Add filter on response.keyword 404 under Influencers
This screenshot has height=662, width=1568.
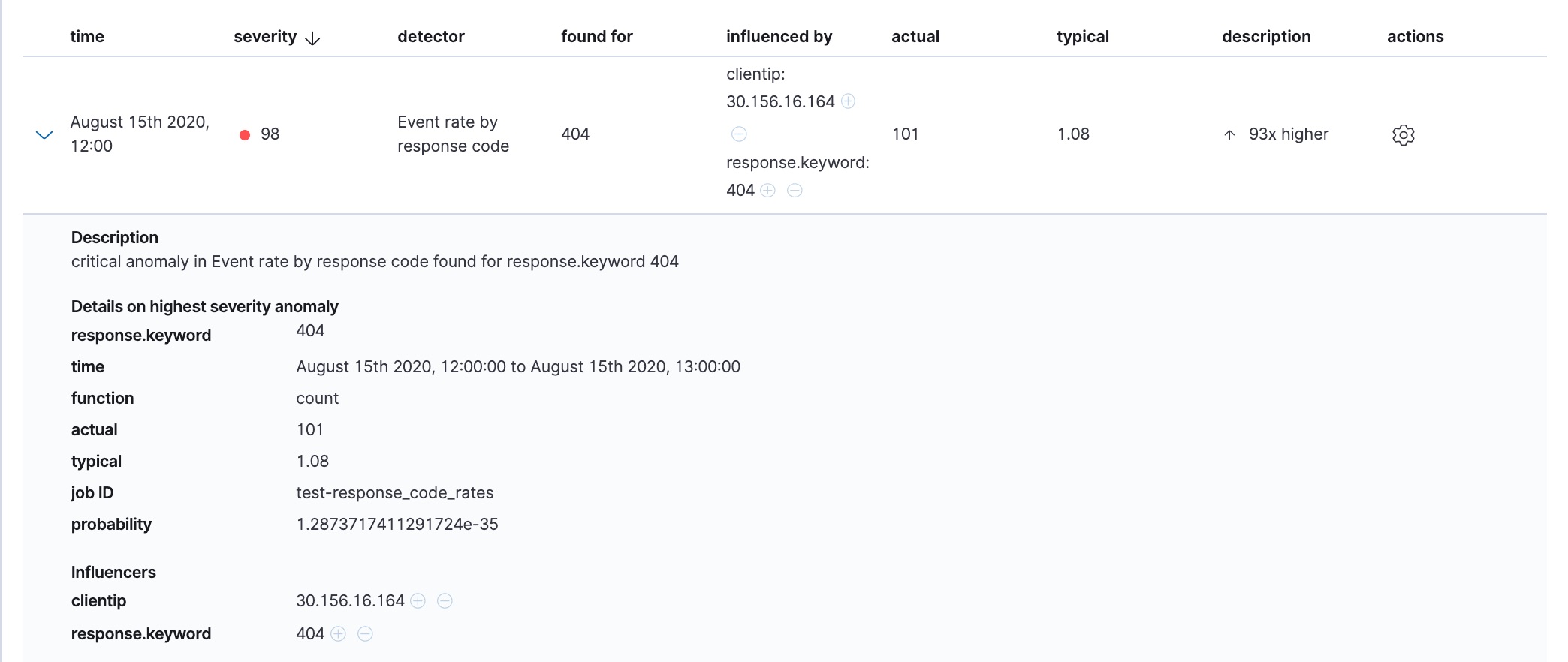(339, 633)
